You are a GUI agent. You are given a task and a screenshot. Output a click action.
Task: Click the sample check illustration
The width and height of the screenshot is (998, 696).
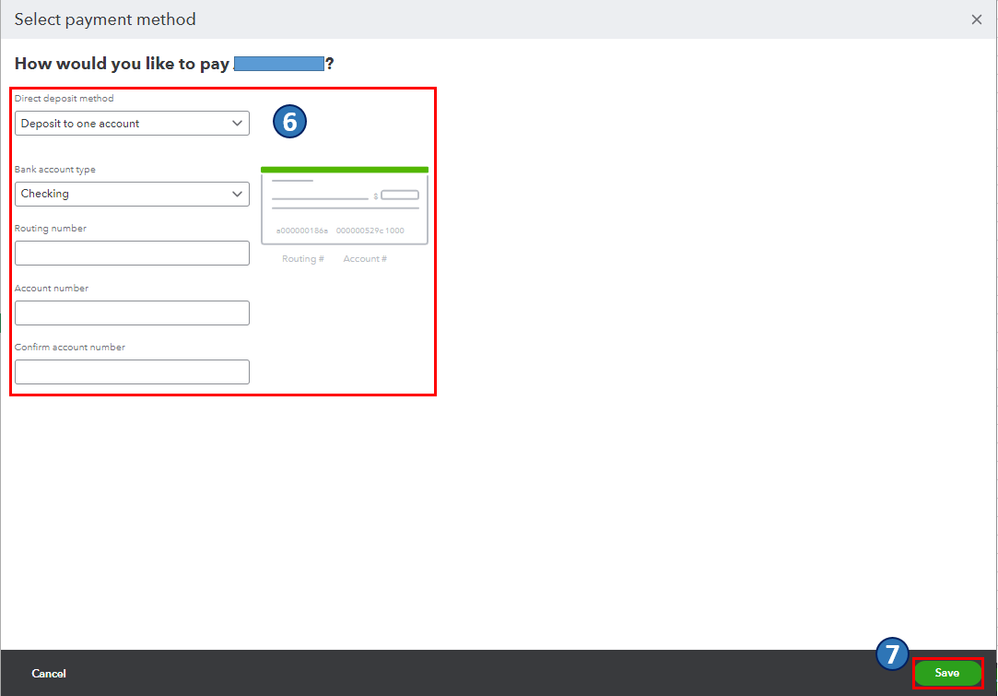click(344, 205)
